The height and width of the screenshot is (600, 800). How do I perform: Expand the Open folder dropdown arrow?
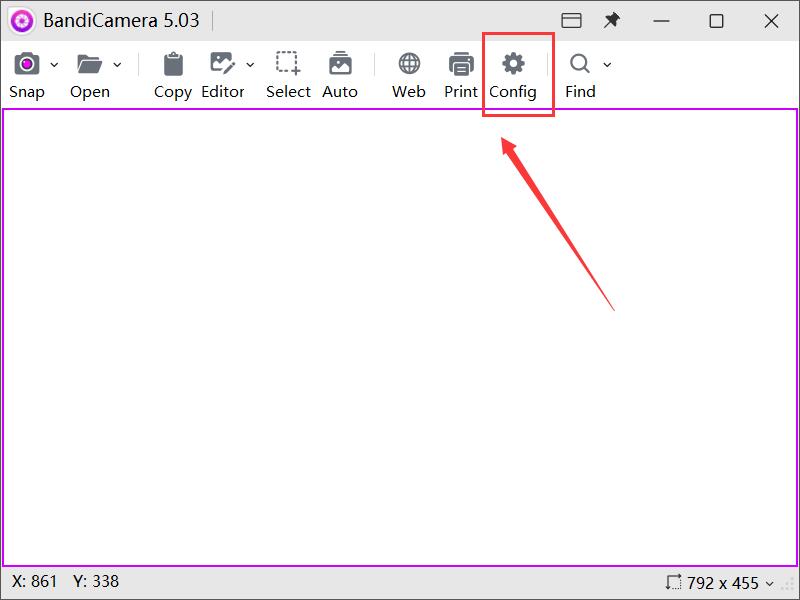pos(117,65)
